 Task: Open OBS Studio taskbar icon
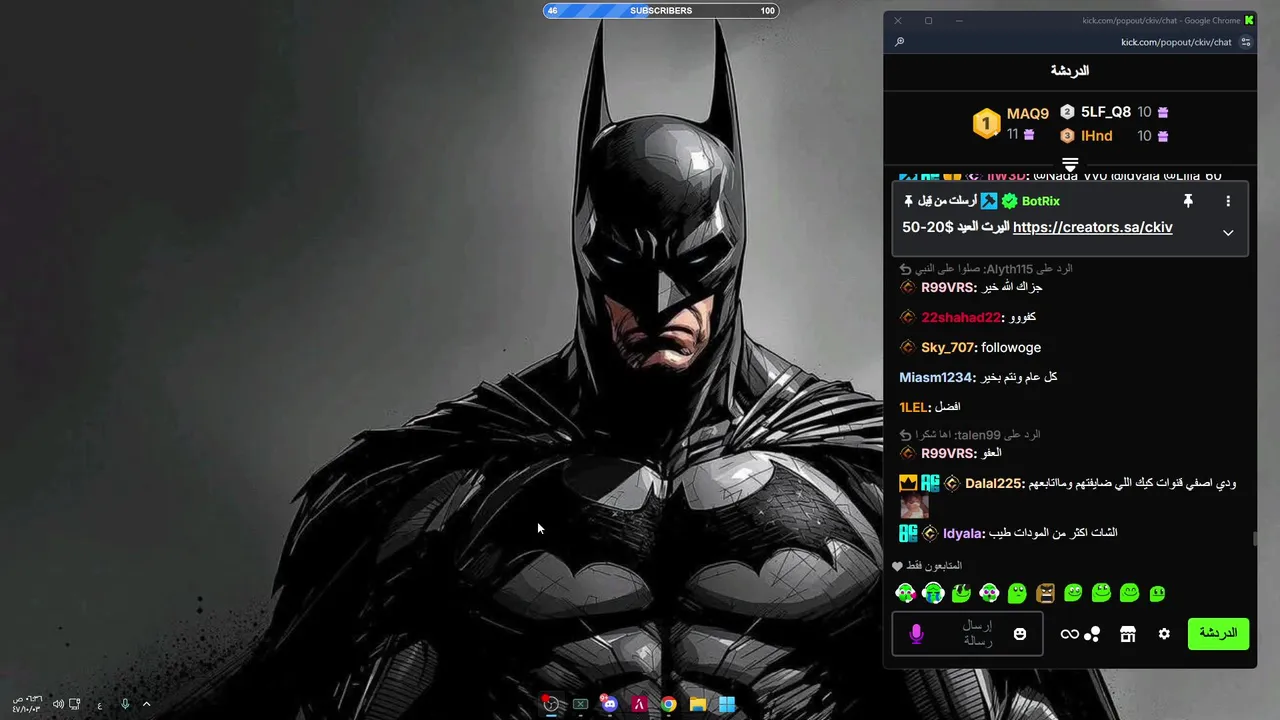point(550,704)
